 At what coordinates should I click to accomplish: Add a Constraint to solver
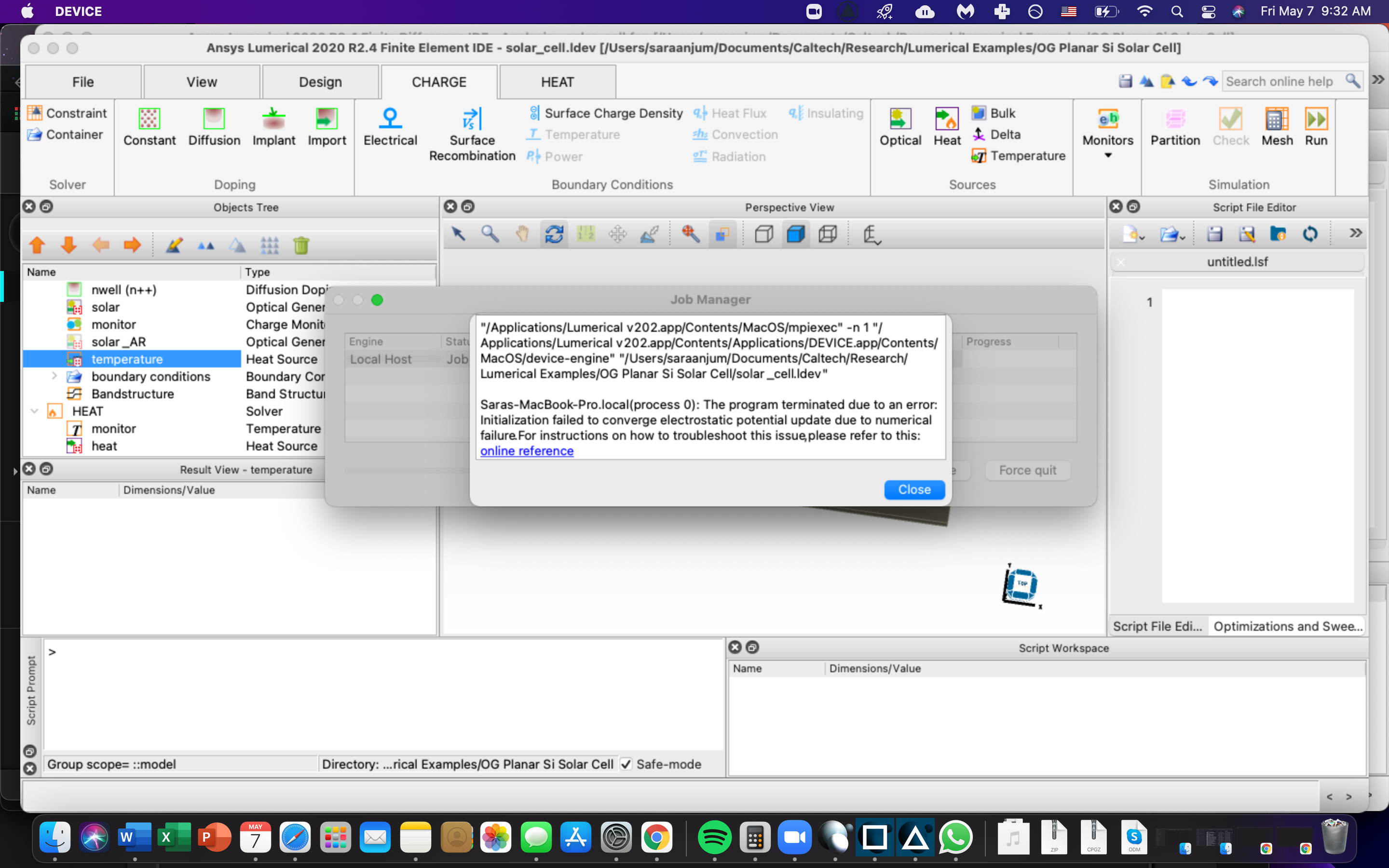pos(67,113)
